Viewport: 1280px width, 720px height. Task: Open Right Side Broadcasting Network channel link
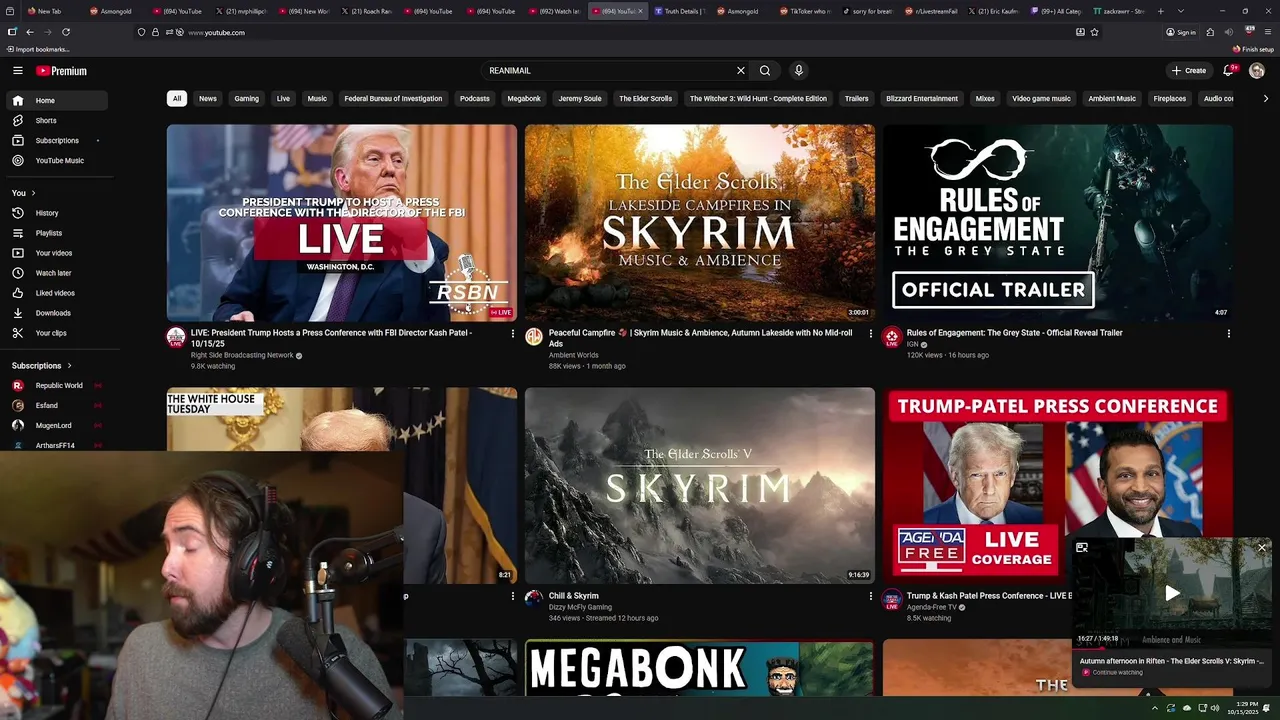(242, 355)
